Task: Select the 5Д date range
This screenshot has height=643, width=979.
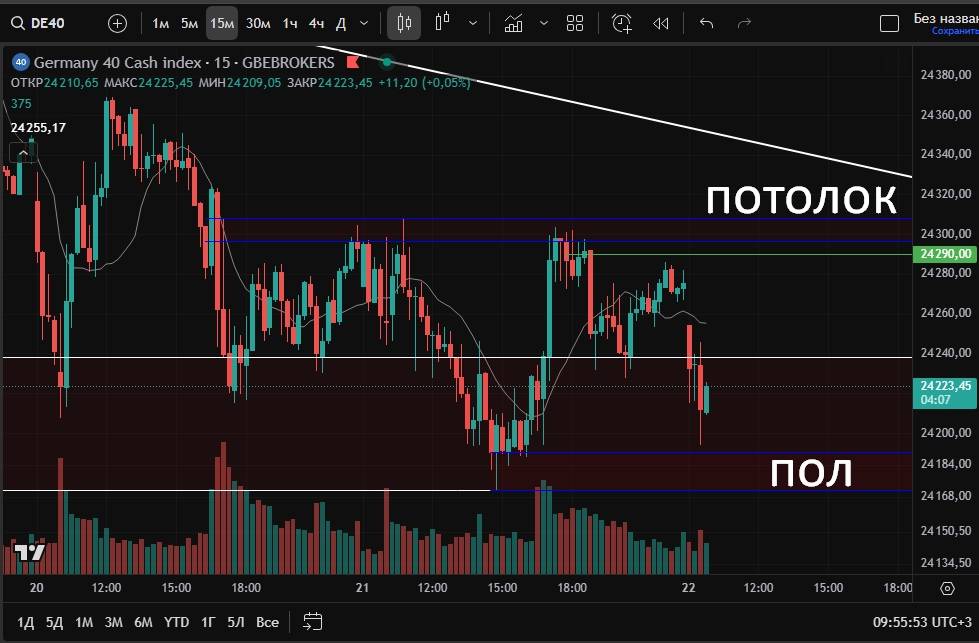Action: click(54, 622)
